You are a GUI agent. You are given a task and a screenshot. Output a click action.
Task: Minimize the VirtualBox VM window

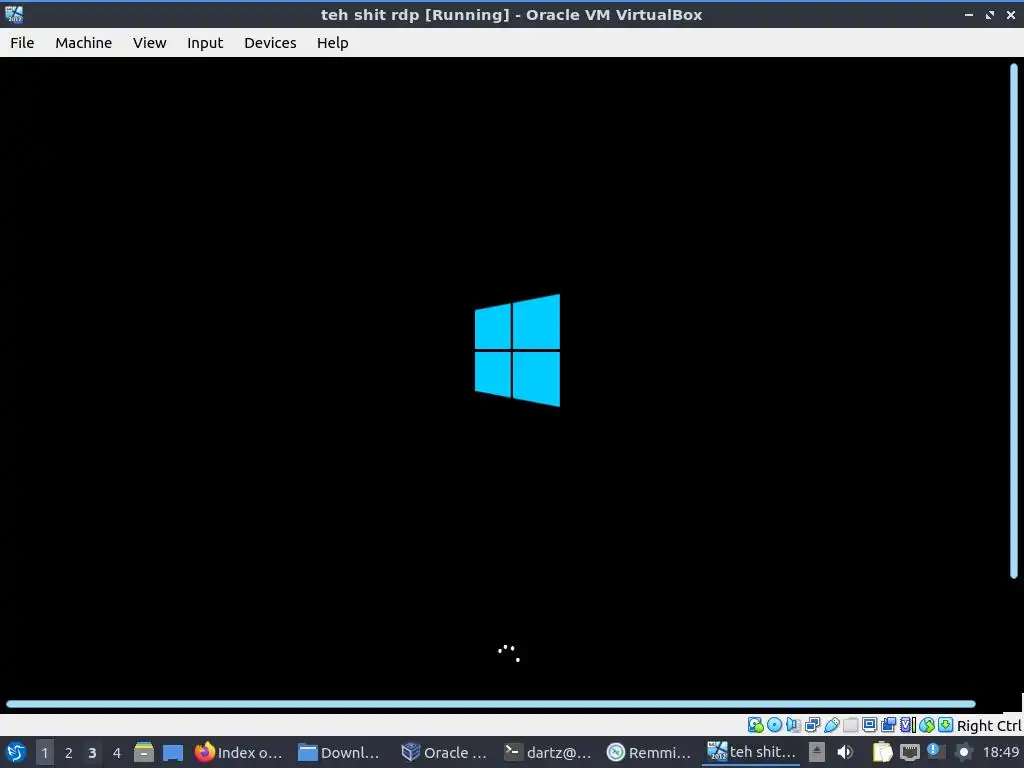pyautogui.click(x=969, y=14)
